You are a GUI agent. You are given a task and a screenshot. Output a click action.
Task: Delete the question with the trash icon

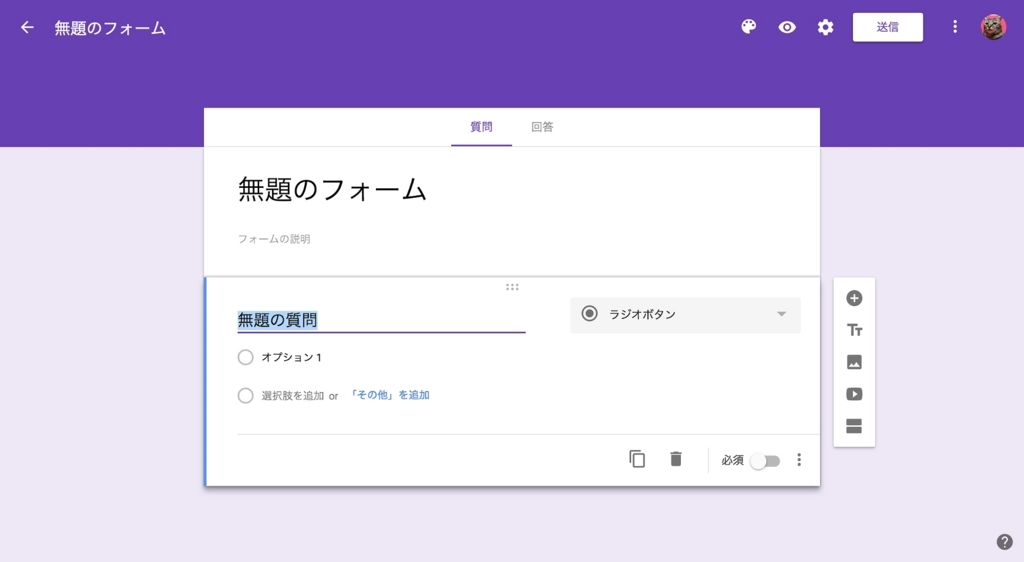coord(676,459)
